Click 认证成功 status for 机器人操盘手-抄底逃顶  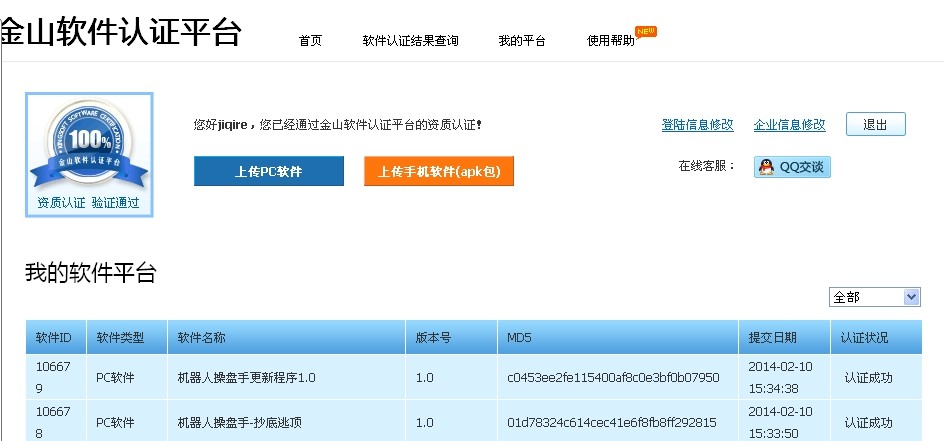click(868, 423)
